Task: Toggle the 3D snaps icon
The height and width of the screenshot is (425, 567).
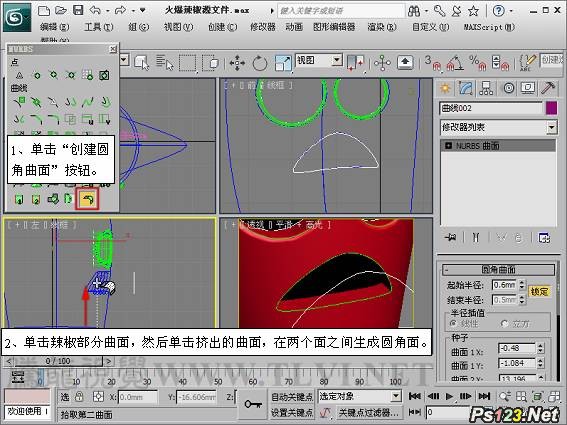Action: tap(432, 63)
